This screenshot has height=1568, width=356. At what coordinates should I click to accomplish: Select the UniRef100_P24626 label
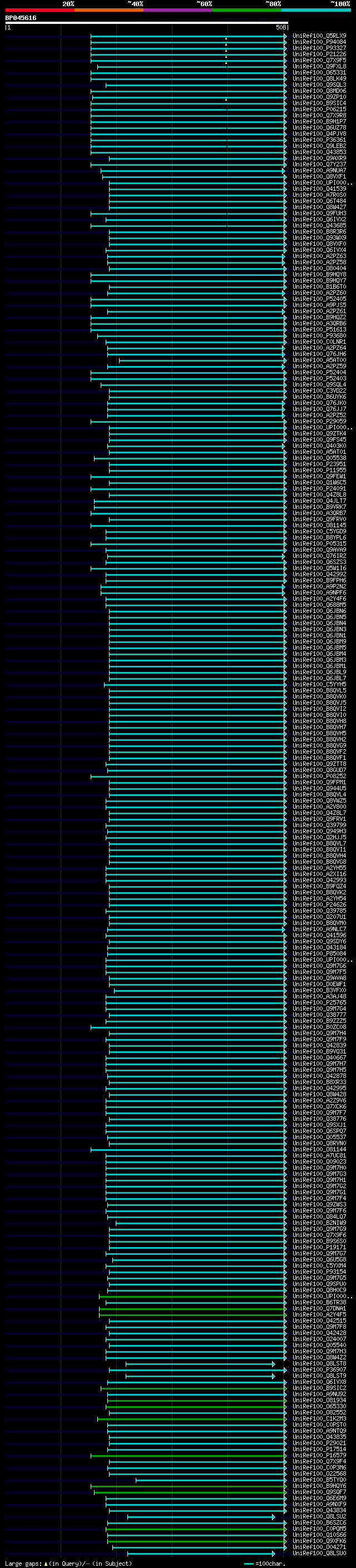point(319,904)
